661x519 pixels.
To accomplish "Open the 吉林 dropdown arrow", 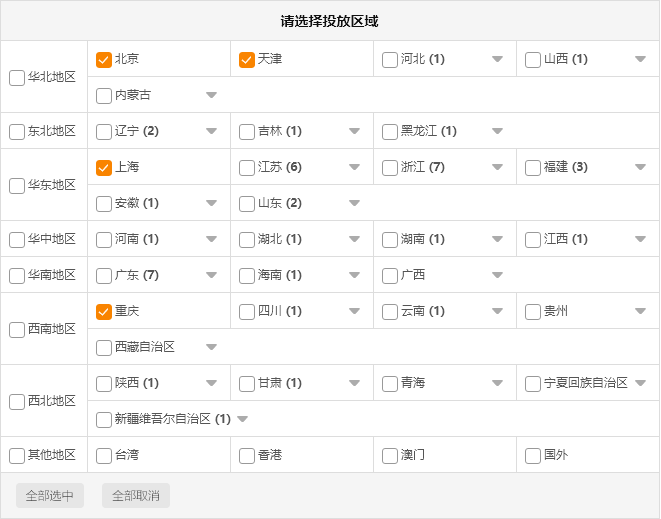I will tap(355, 131).
